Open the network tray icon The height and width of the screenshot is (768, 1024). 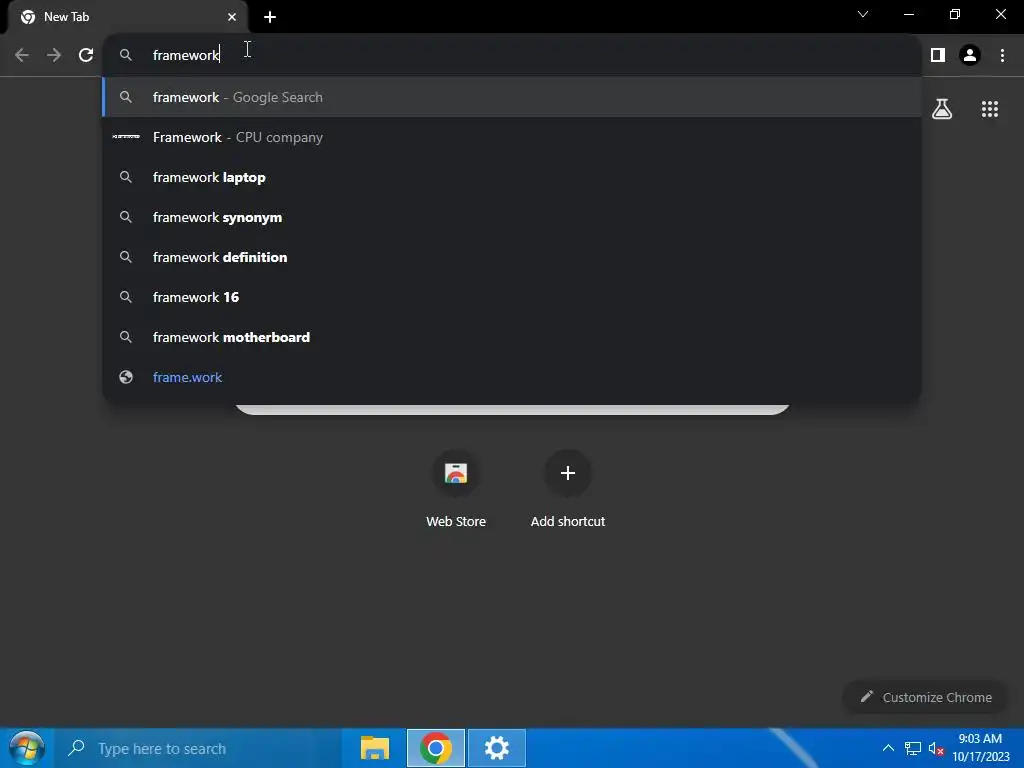pos(912,748)
